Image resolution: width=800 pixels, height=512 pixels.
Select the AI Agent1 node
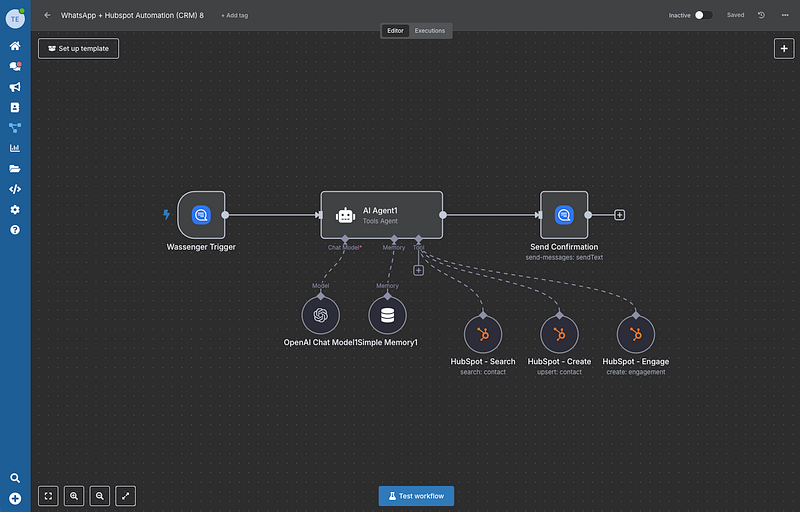click(x=381, y=214)
